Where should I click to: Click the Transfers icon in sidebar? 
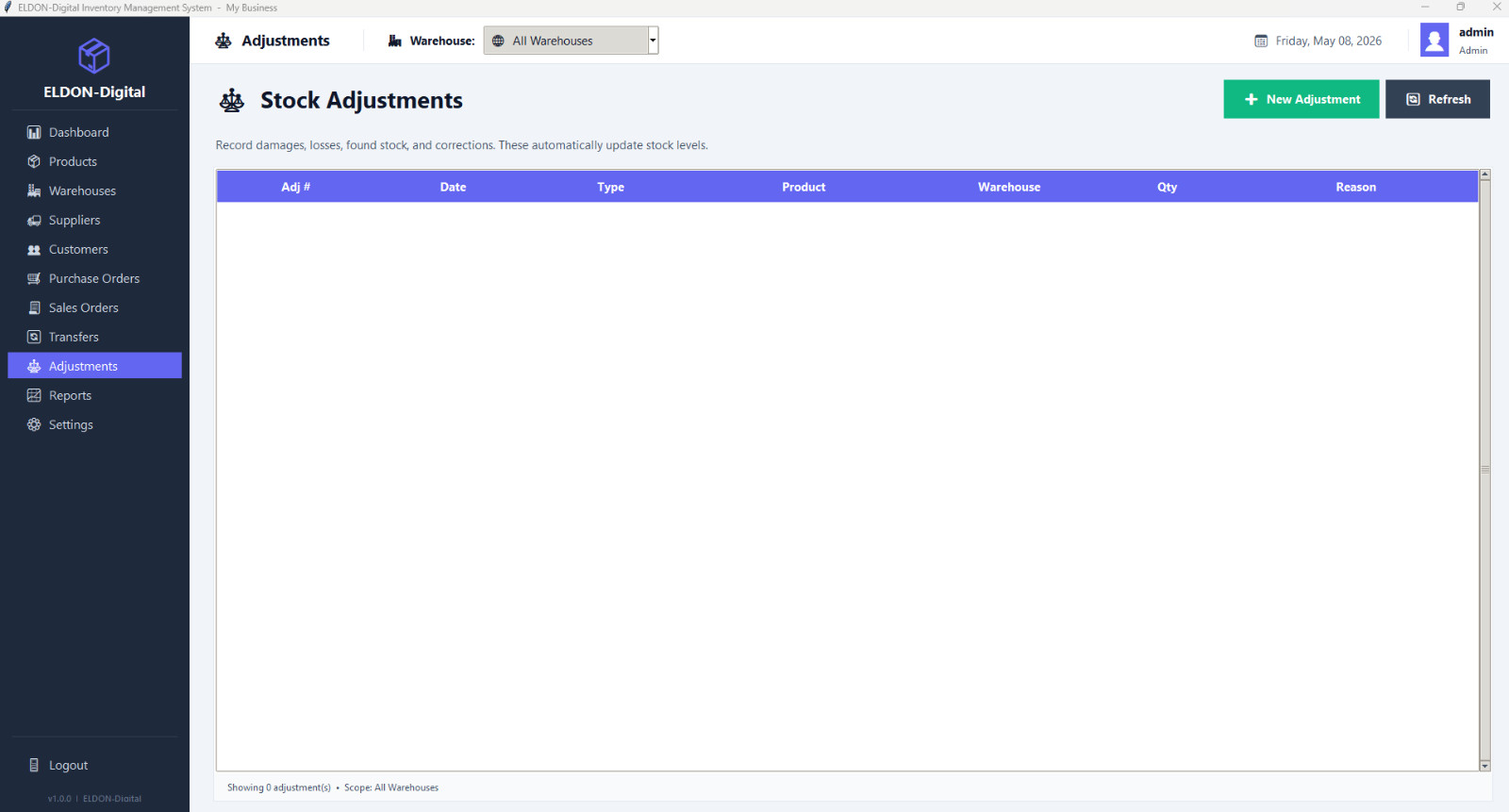(x=34, y=338)
